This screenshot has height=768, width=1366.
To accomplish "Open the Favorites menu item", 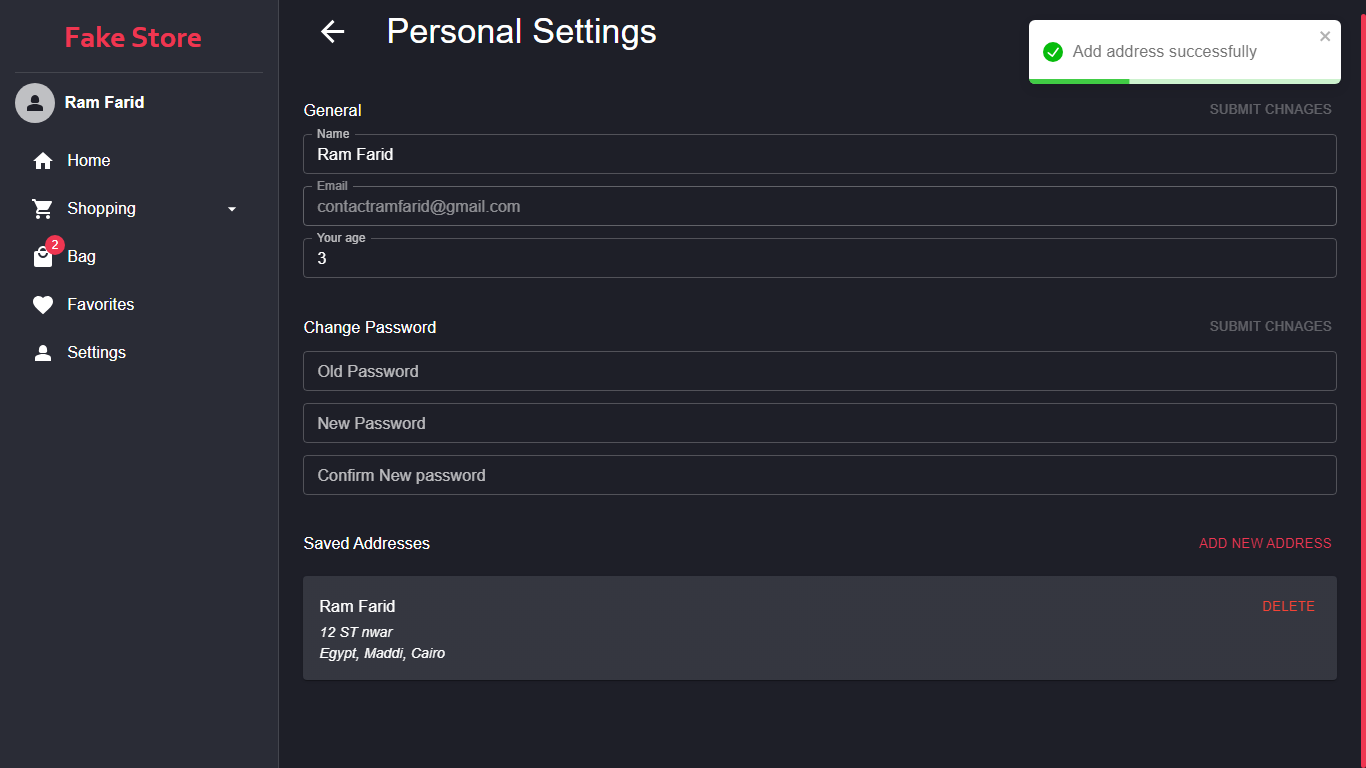I will tap(100, 305).
